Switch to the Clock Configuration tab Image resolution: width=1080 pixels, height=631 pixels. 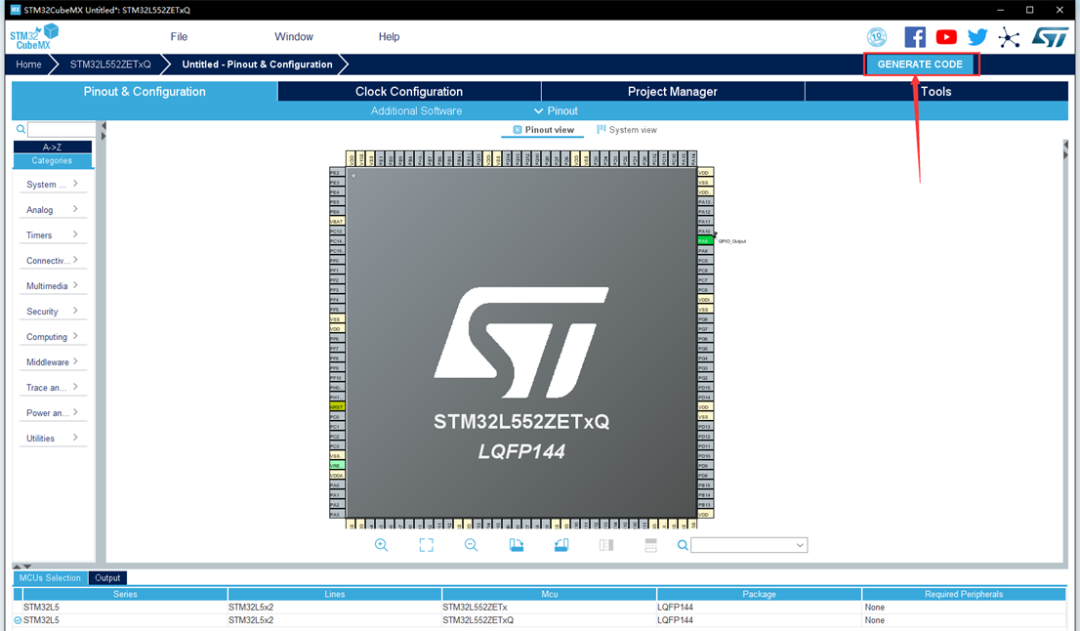(x=407, y=91)
